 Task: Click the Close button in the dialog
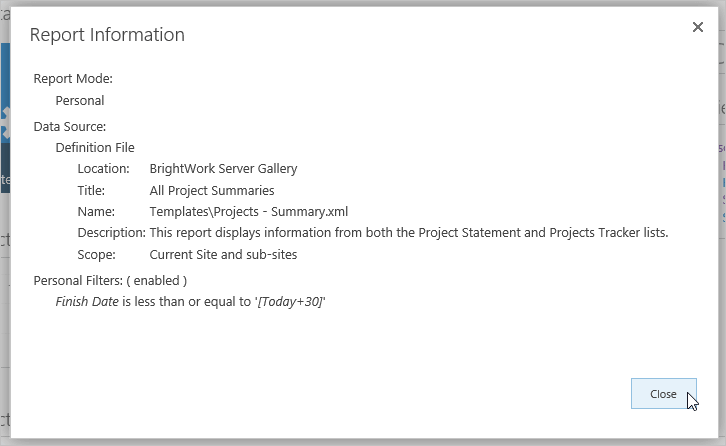663,394
